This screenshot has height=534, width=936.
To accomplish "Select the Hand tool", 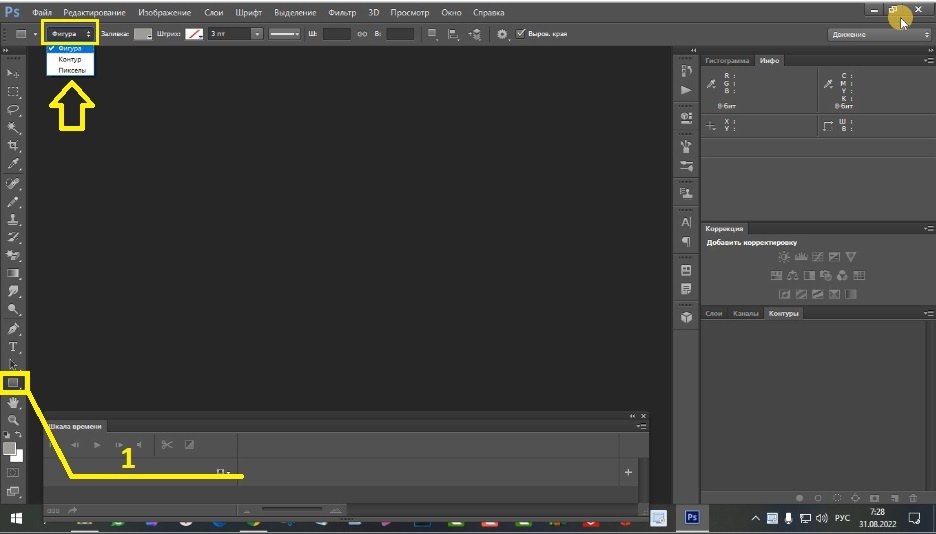I will [x=13, y=403].
